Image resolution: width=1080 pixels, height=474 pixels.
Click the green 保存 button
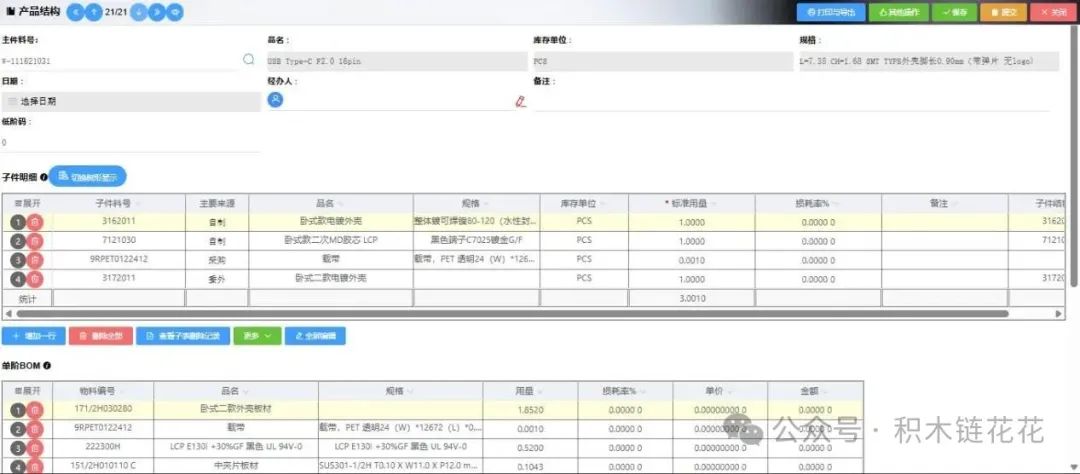954,12
